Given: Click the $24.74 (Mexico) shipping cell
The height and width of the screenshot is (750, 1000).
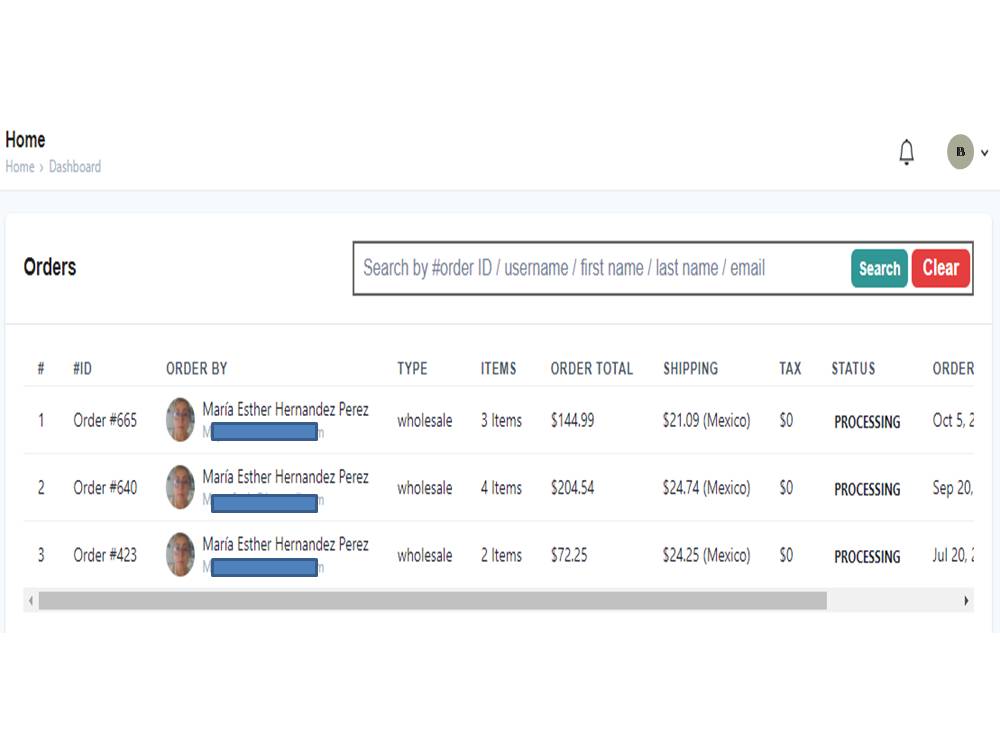Looking at the screenshot, I should click(707, 488).
